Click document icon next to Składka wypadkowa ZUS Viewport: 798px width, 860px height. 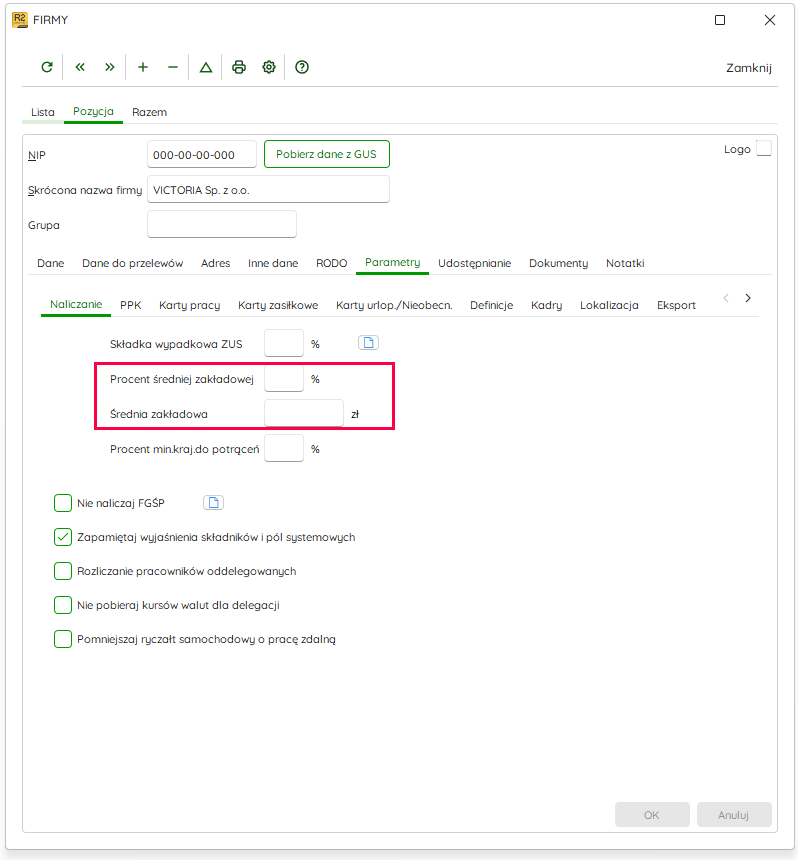click(369, 343)
